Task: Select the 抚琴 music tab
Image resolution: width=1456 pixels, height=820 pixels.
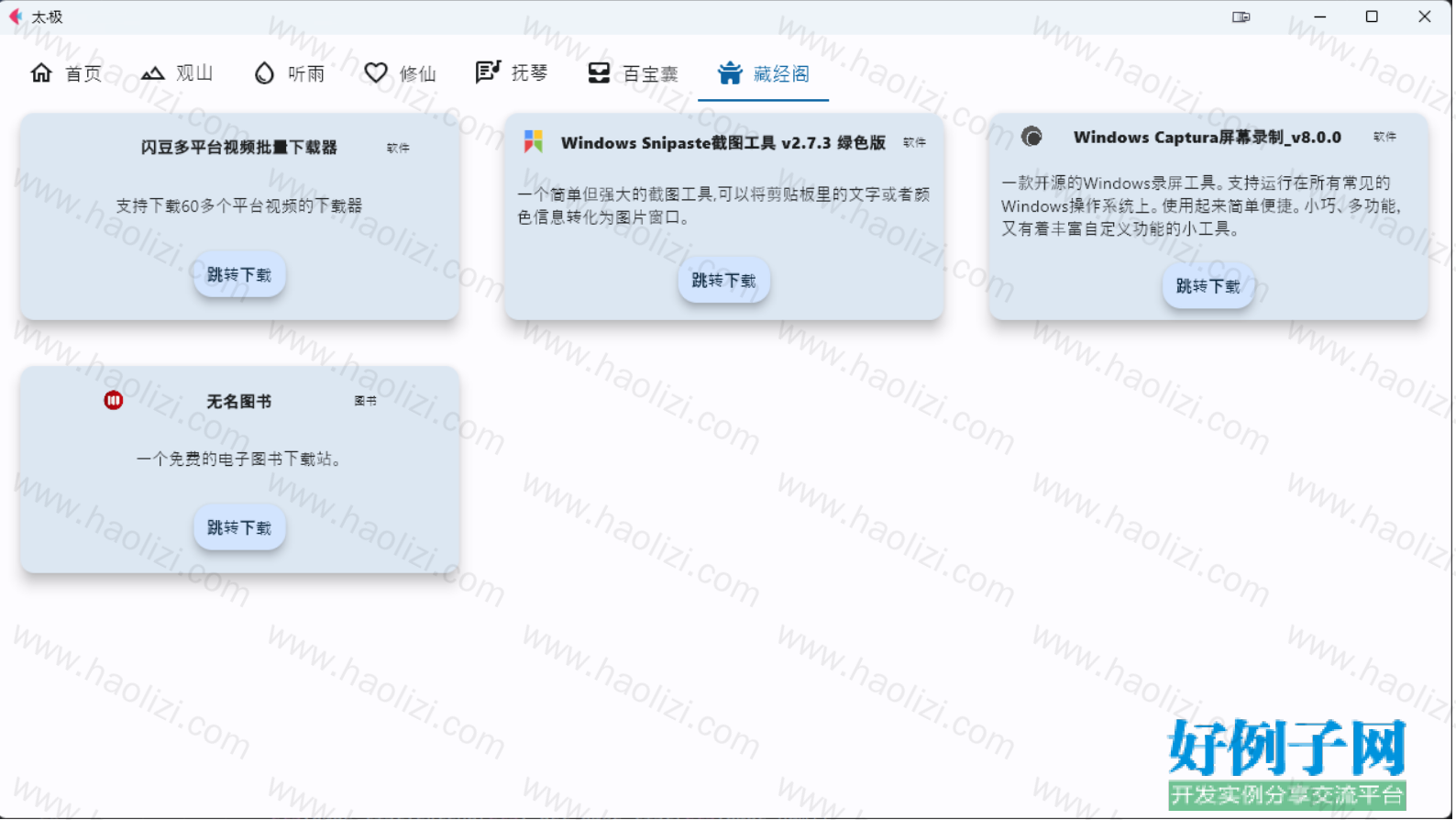Action: [x=513, y=73]
